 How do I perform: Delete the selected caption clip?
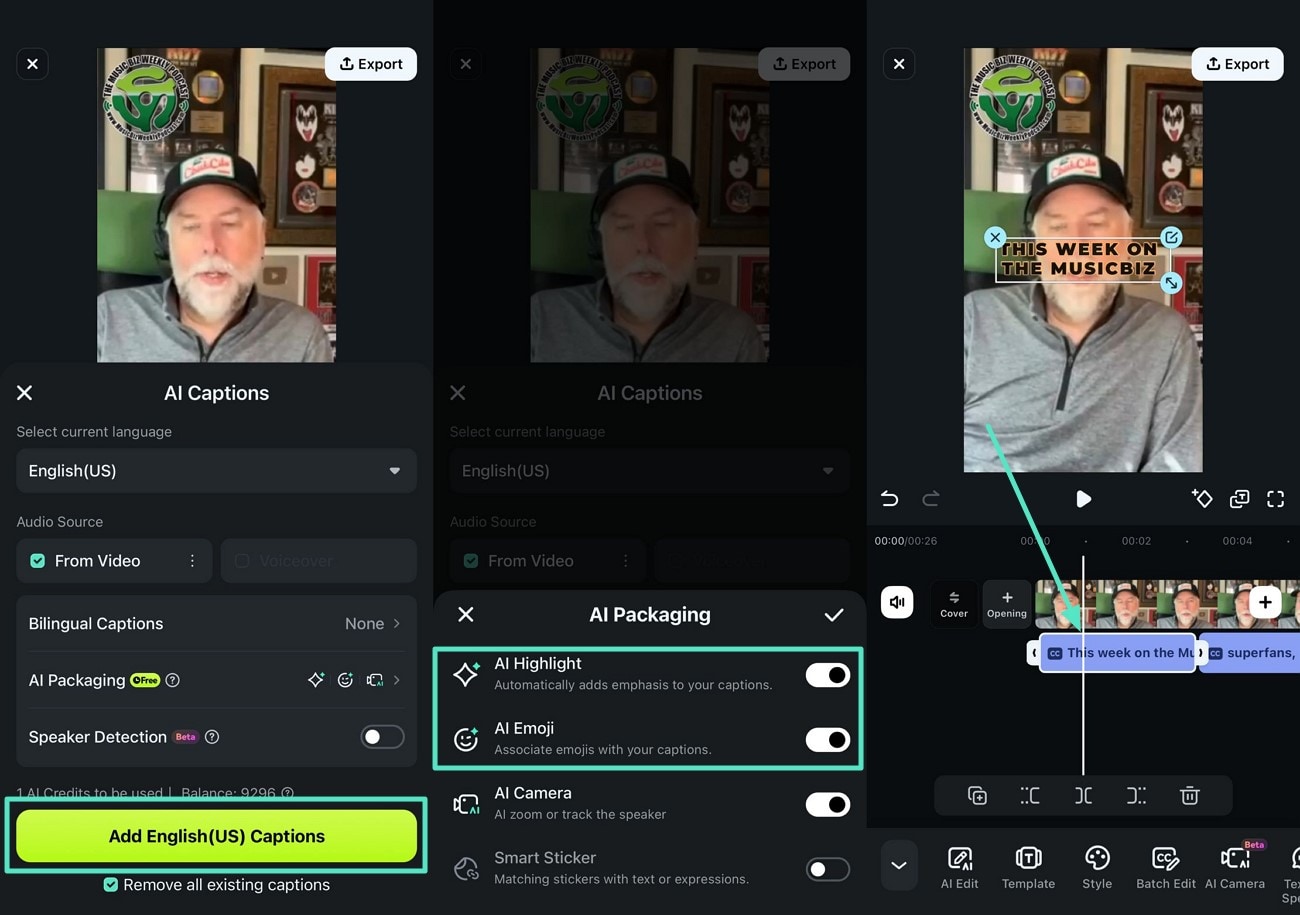tap(1189, 796)
